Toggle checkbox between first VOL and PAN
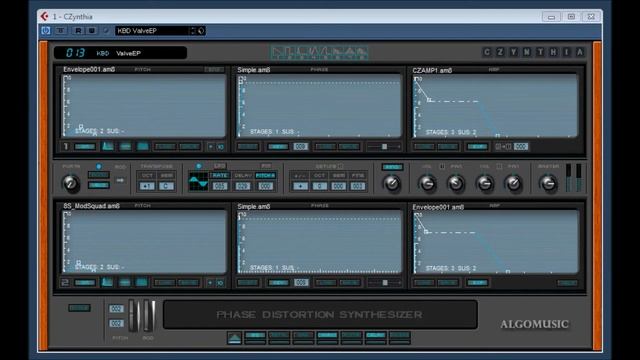 [442, 167]
